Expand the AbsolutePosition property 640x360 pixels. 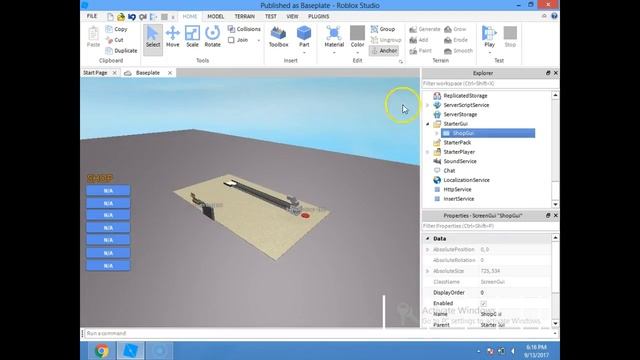click(x=427, y=249)
